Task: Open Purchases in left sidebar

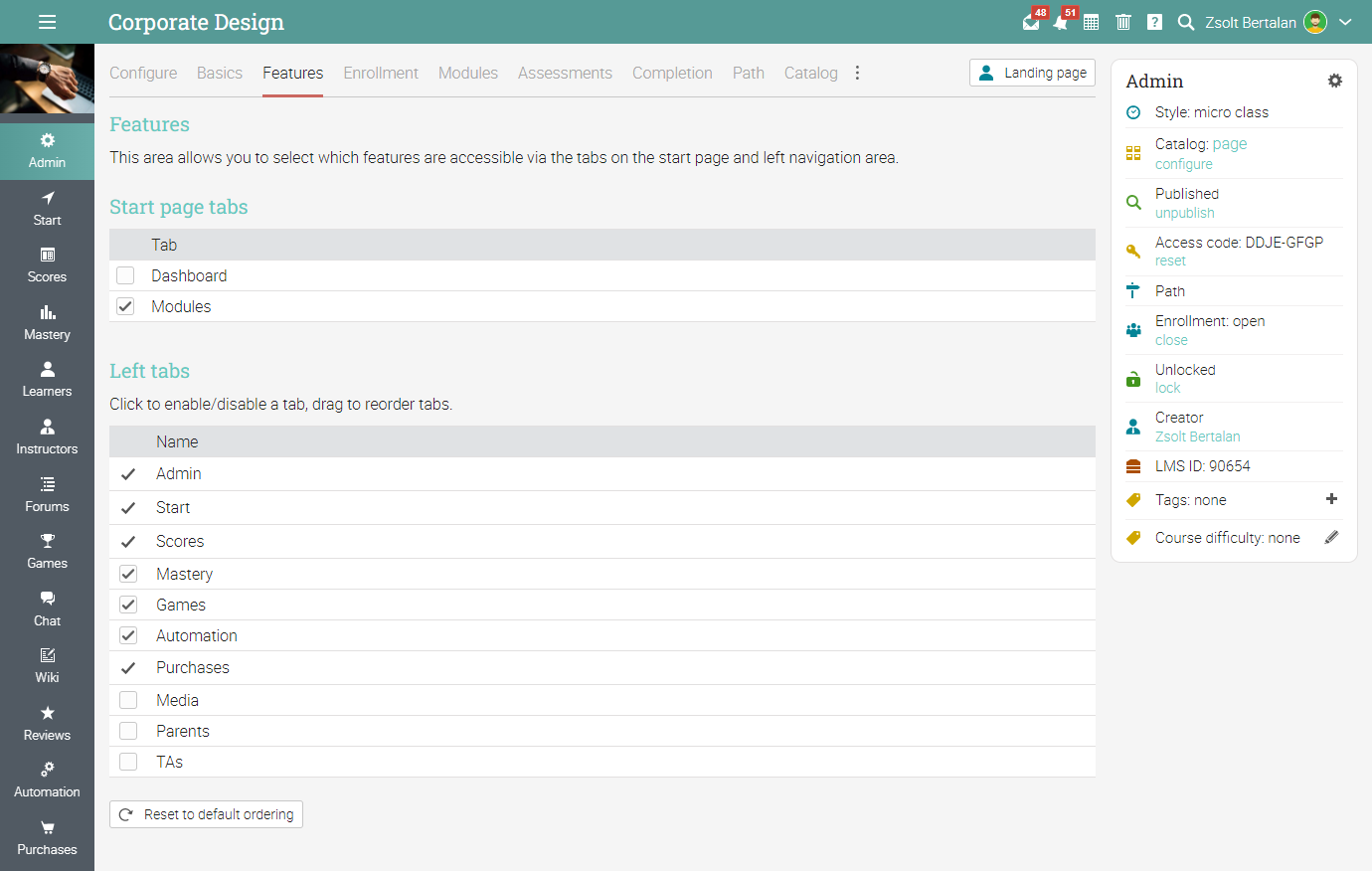Action: [x=47, y=838]
